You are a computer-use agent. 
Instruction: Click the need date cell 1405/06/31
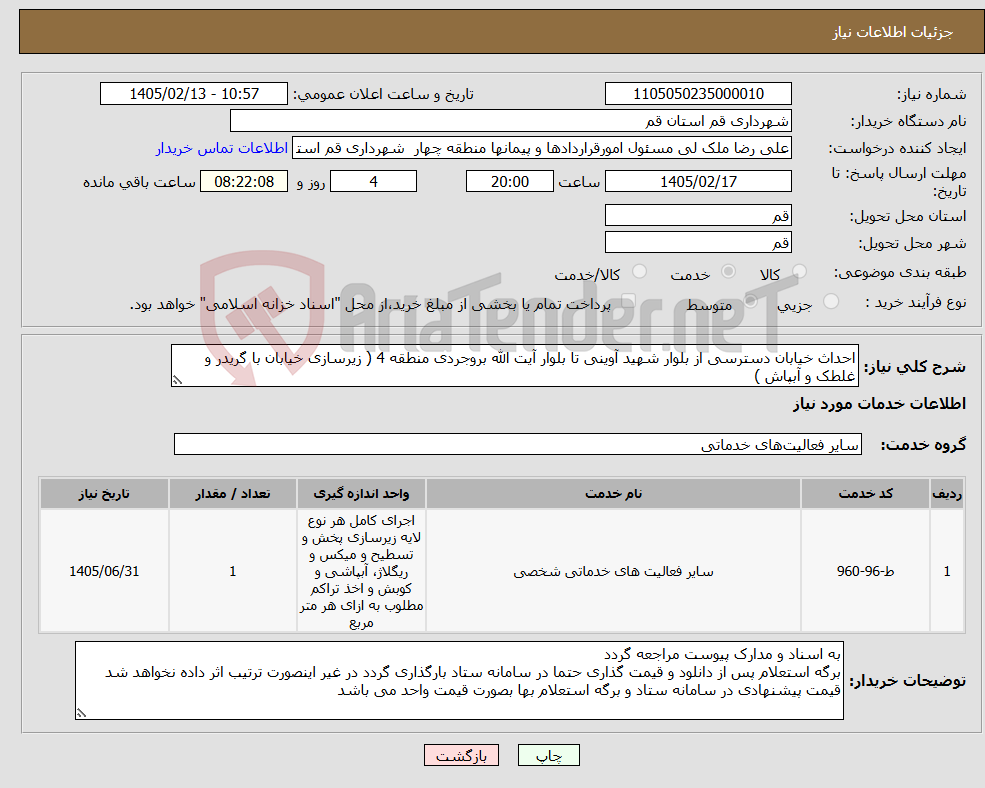click(x=104, y=571)
